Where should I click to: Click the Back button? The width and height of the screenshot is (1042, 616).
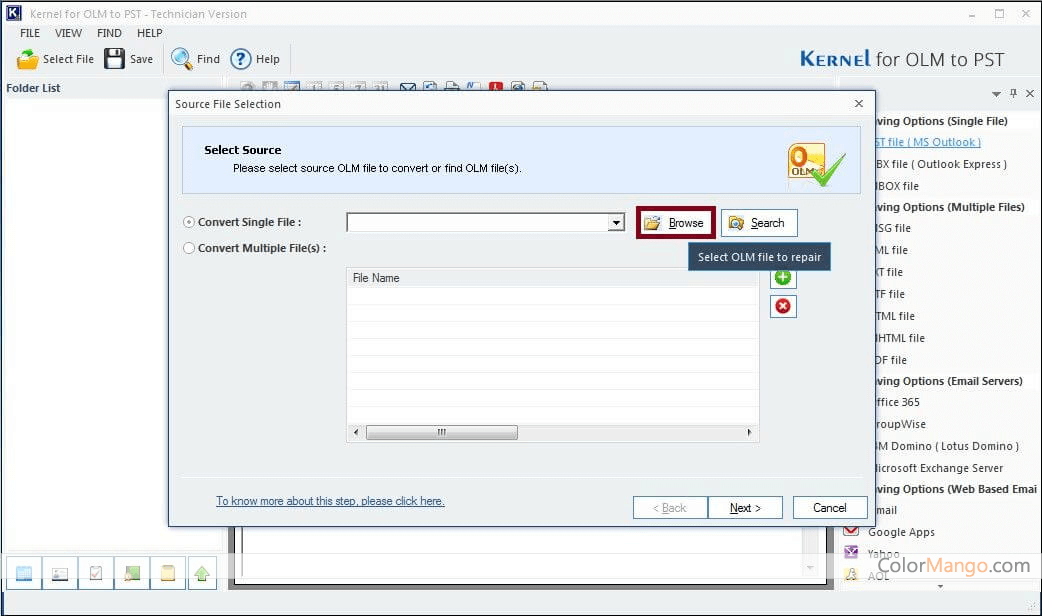pyautogui.click(x=670, y=508)
